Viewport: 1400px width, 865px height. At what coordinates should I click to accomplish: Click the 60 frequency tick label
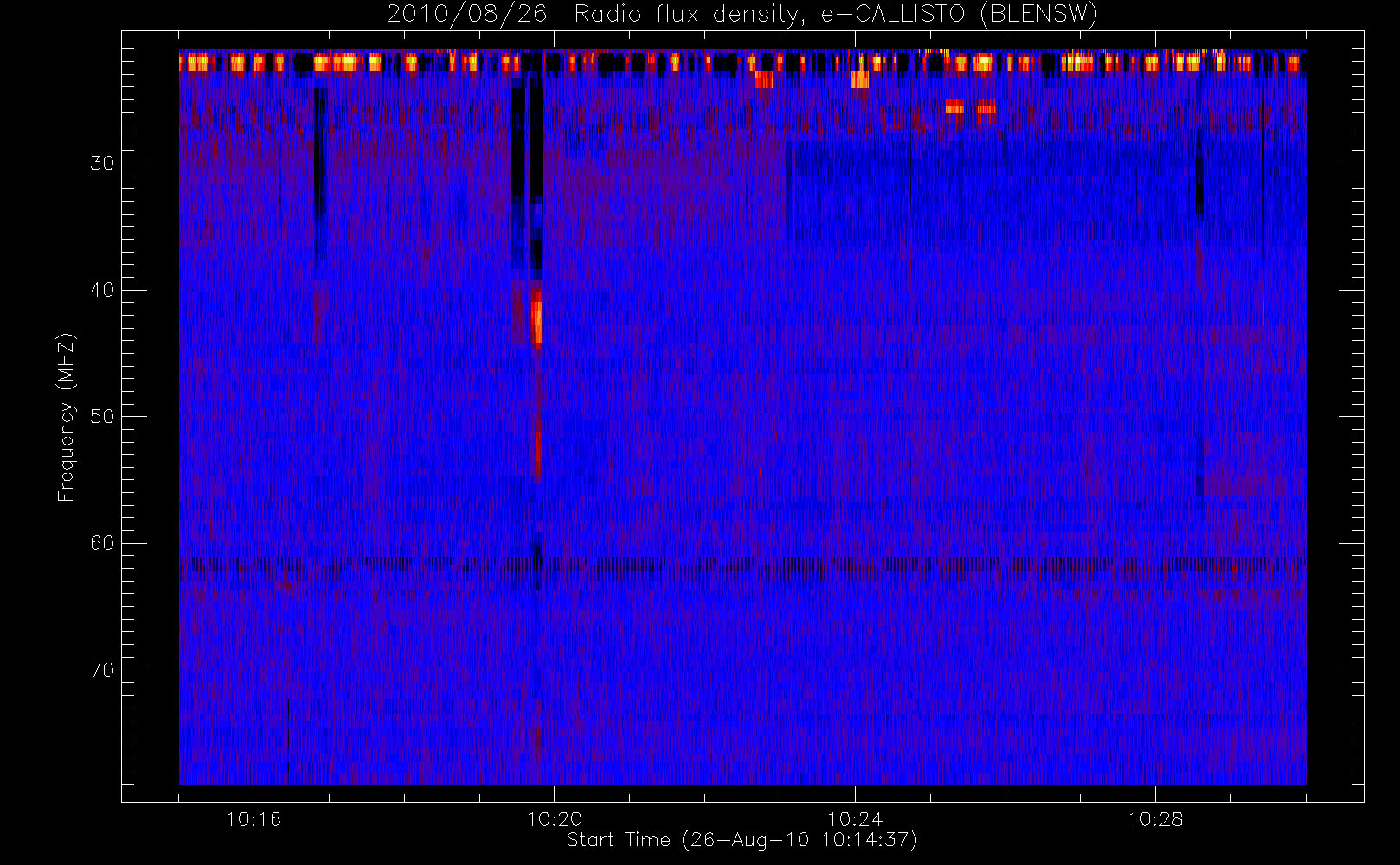[102, 543]
